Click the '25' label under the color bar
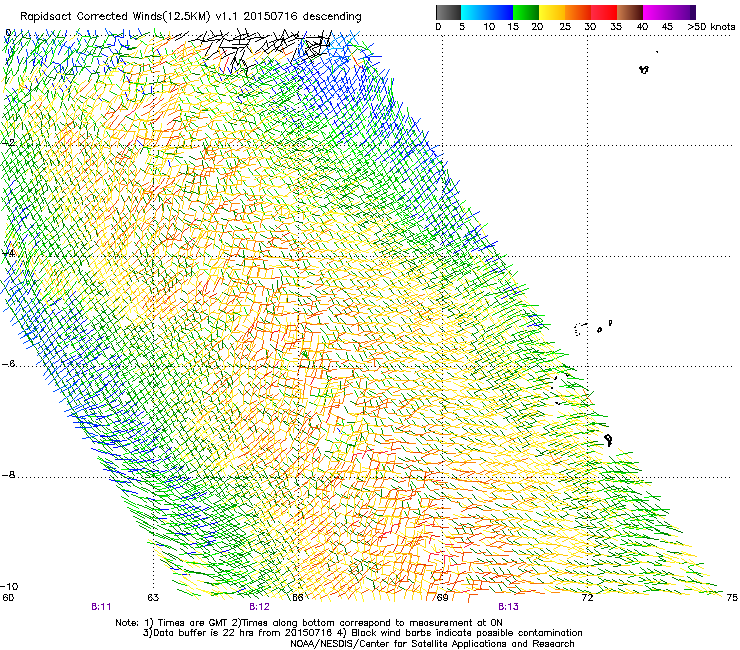Viewport: 740px width, 650px height. [x=564, y=27]
